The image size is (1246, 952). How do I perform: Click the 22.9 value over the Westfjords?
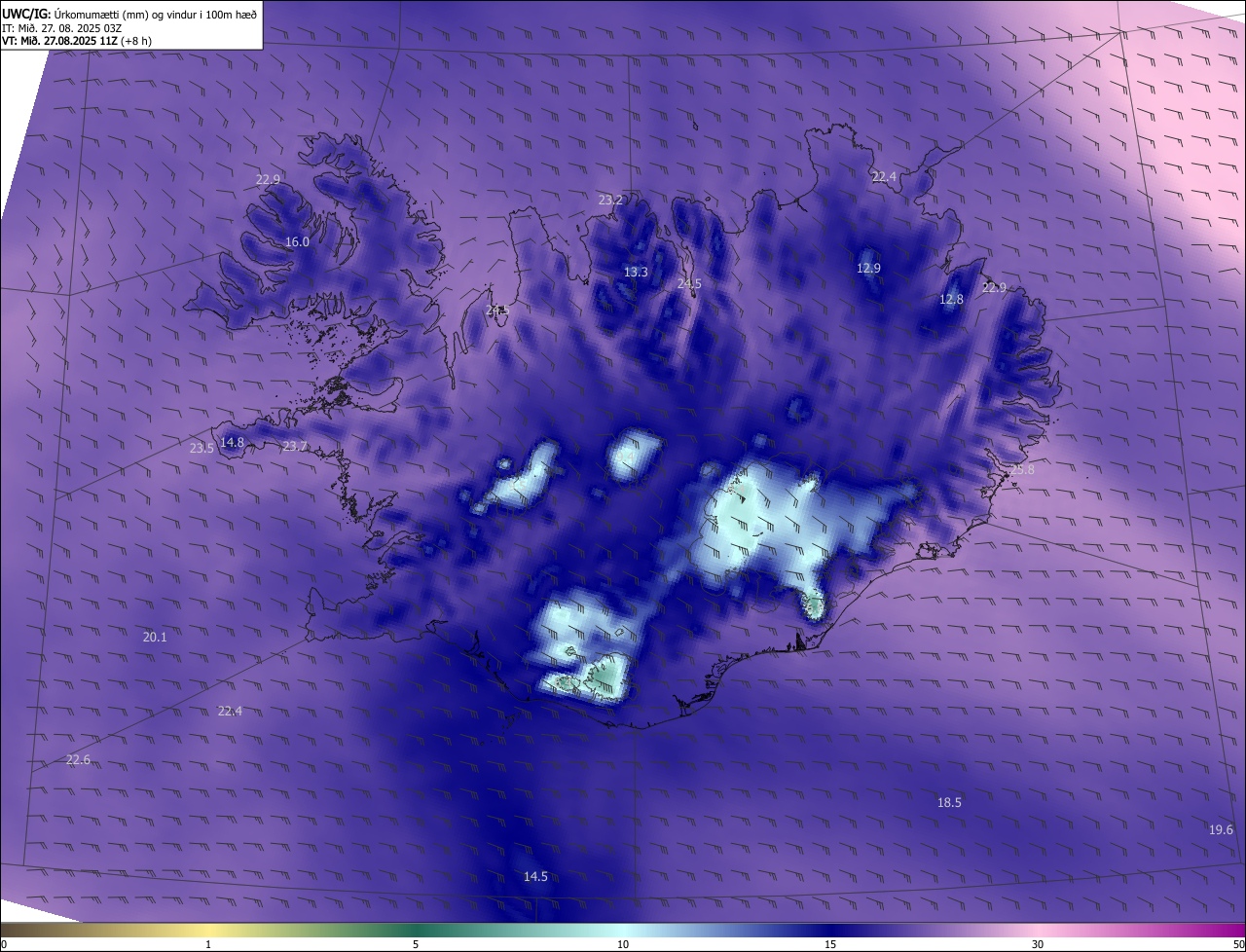(268, 179)
